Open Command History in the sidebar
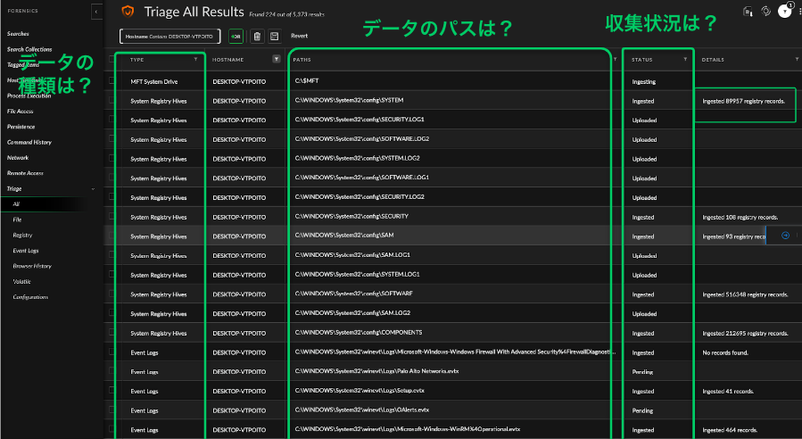The width and height of the screenshot is (802, 439). click(x=29, y=142)
